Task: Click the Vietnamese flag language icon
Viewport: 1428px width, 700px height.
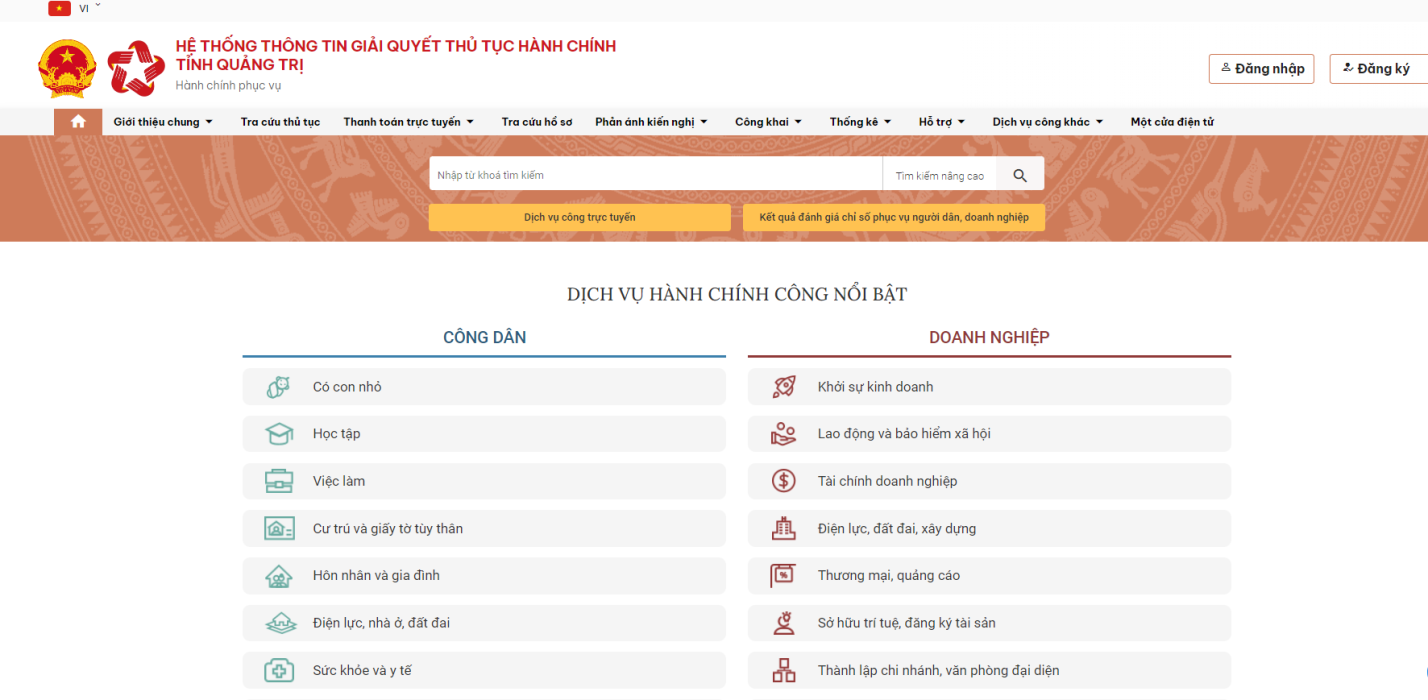Action: point(59,8)
